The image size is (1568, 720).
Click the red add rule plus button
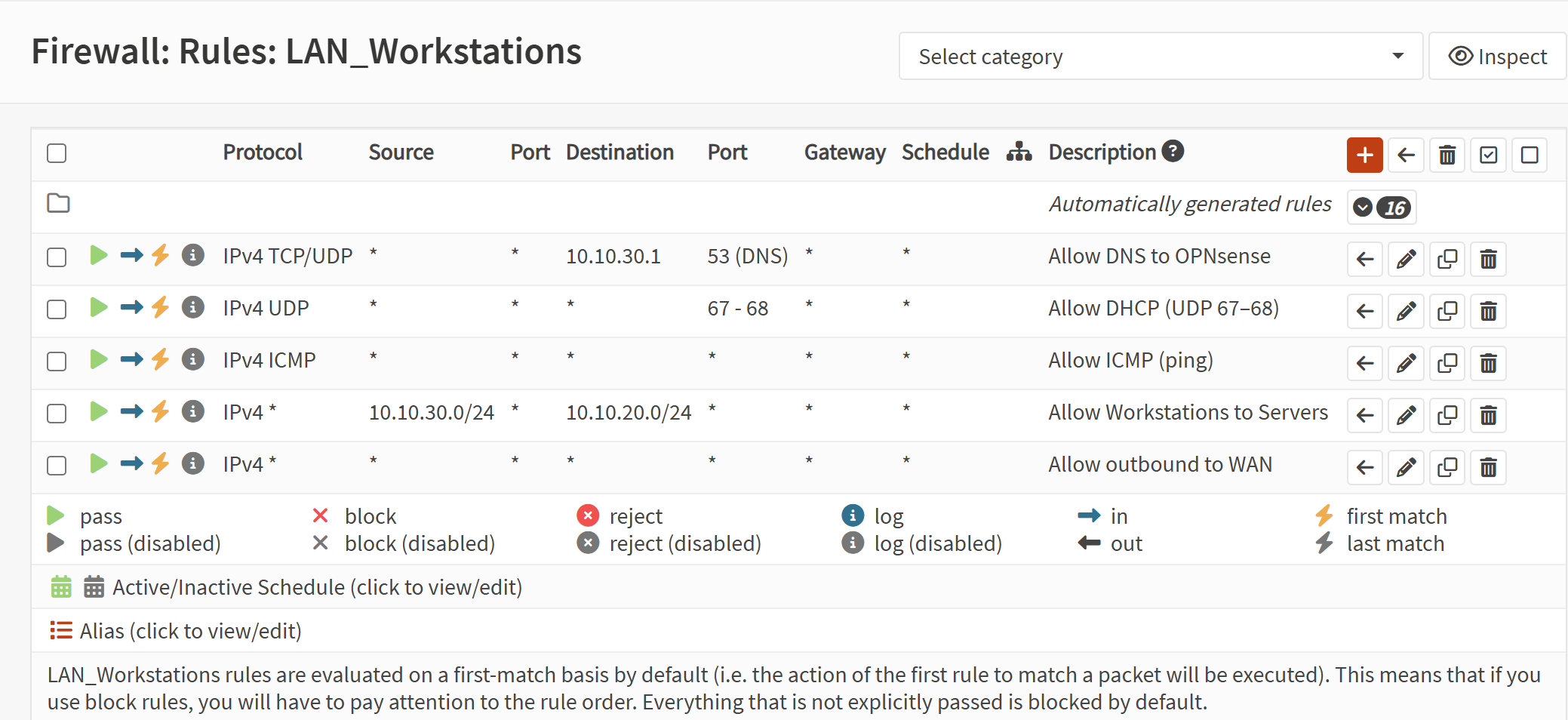[1364, 155]
